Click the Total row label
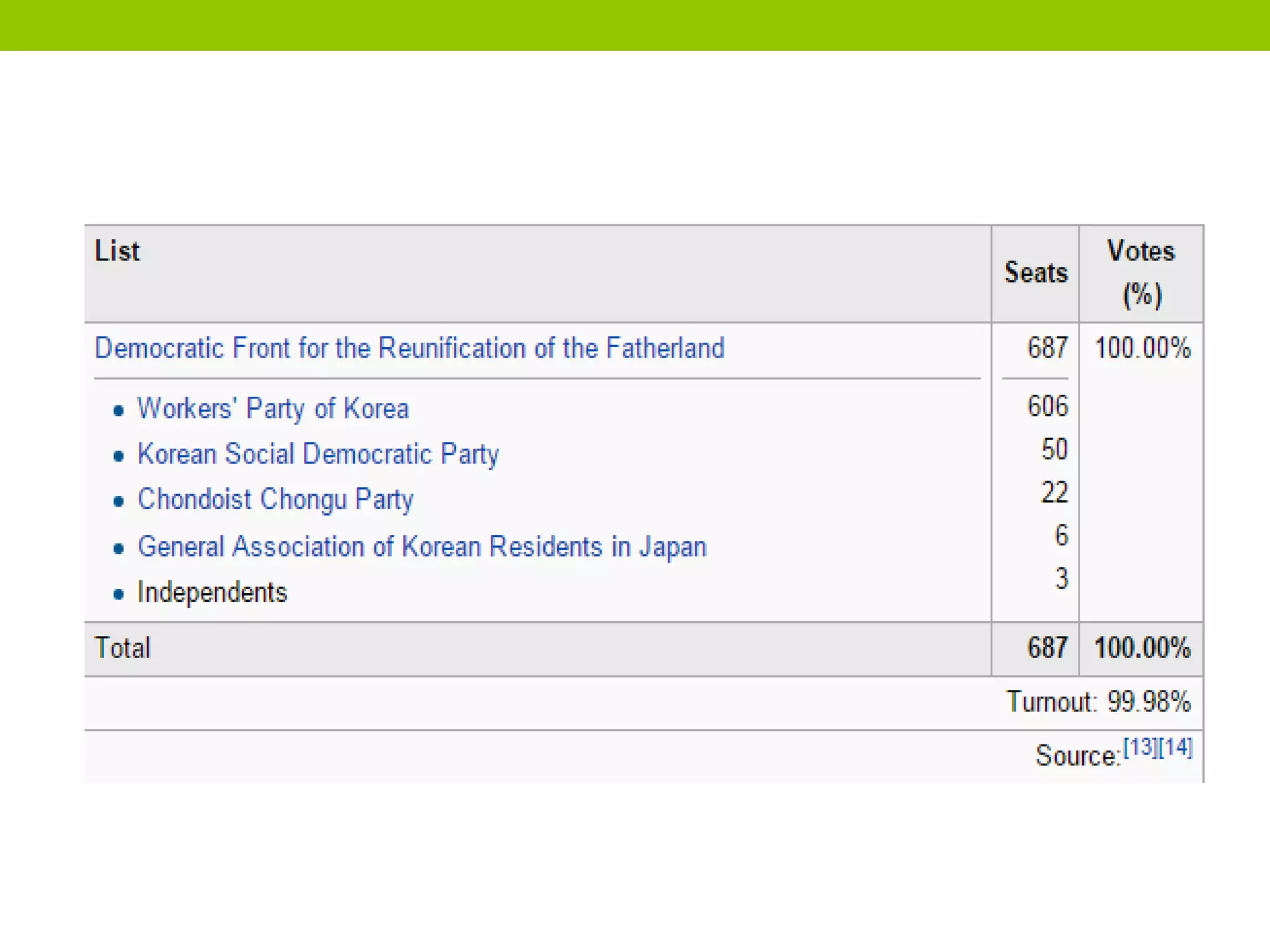 tap(123, 648)
